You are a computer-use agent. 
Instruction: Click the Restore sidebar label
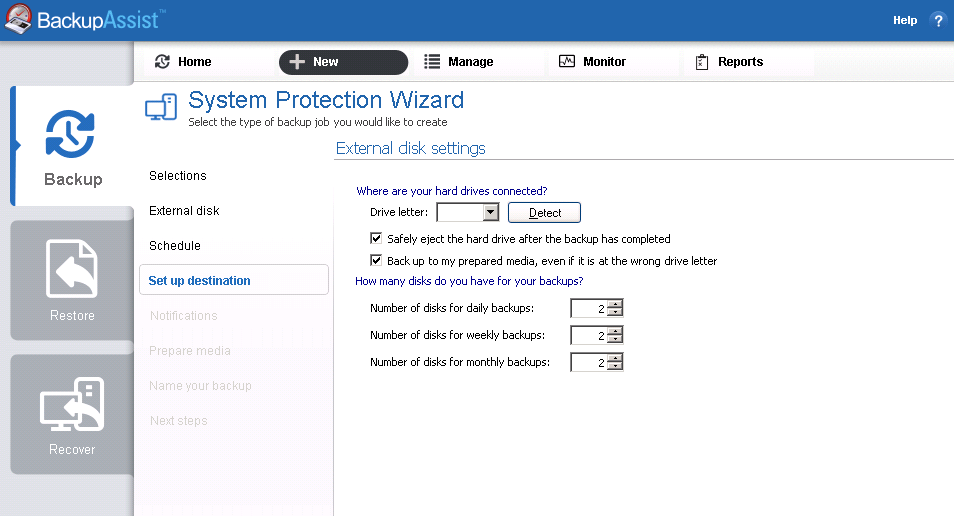[72, 315]
